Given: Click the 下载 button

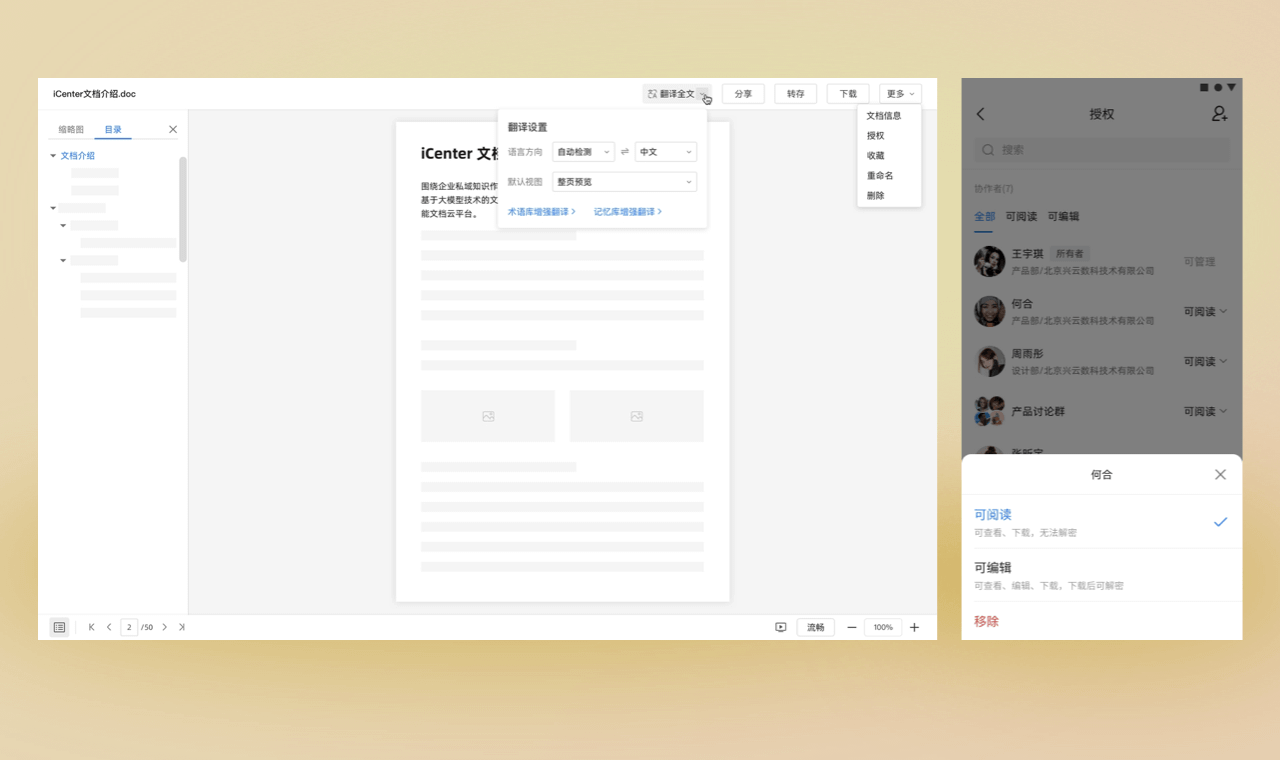Looking at the screenshot, I should tap(848, 94).
